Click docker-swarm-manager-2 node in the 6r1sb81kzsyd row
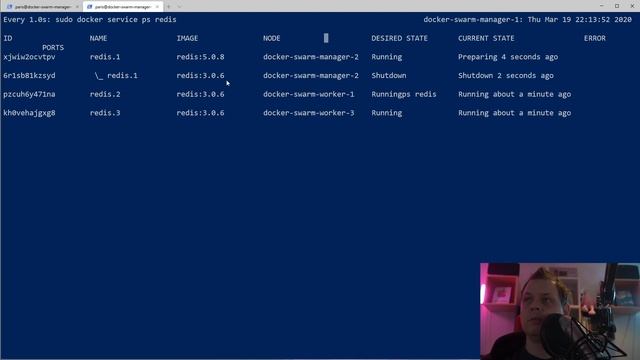640x360 pixels. (x=311, y=76)
